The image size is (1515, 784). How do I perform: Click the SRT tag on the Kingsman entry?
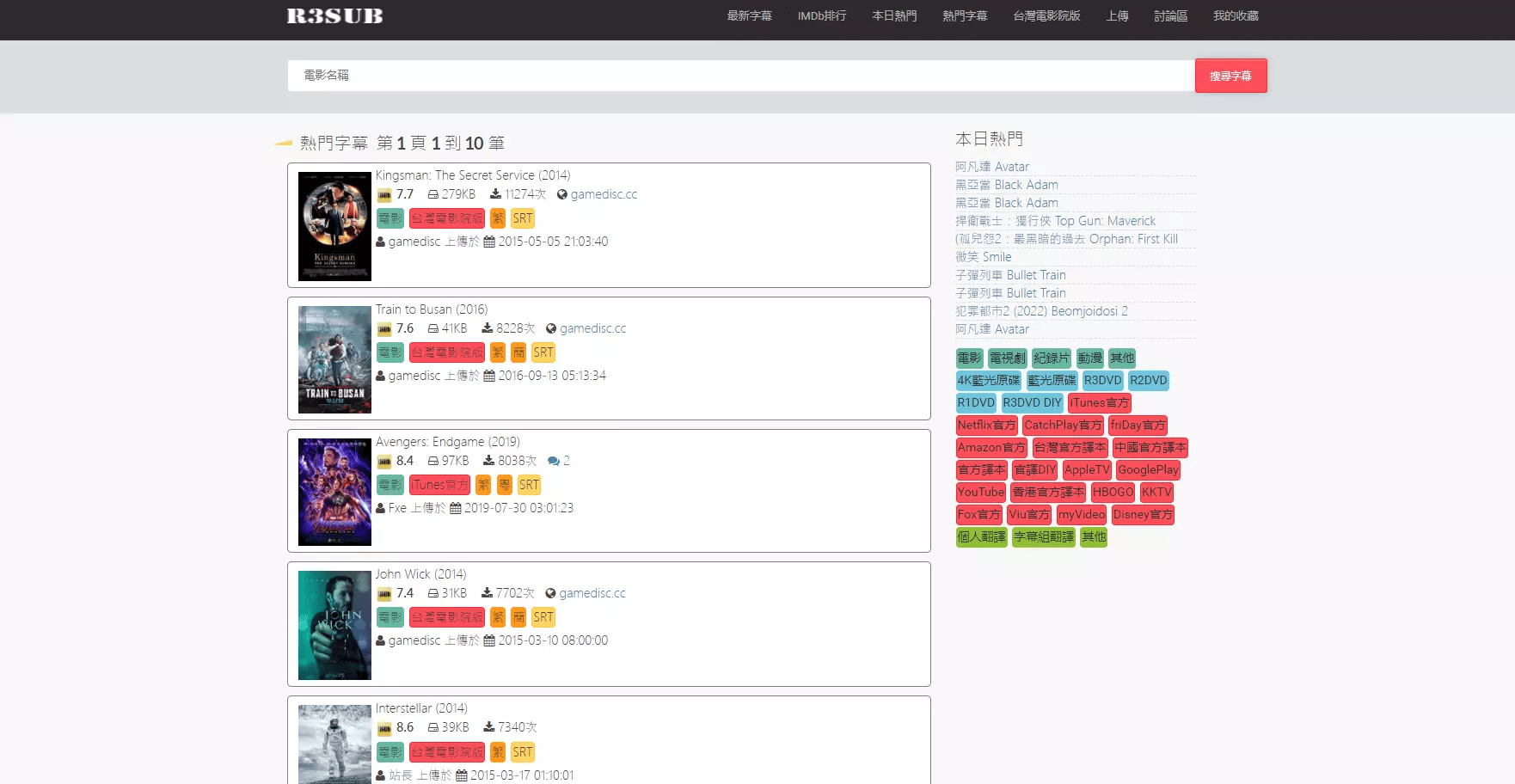tap(523, 218)
